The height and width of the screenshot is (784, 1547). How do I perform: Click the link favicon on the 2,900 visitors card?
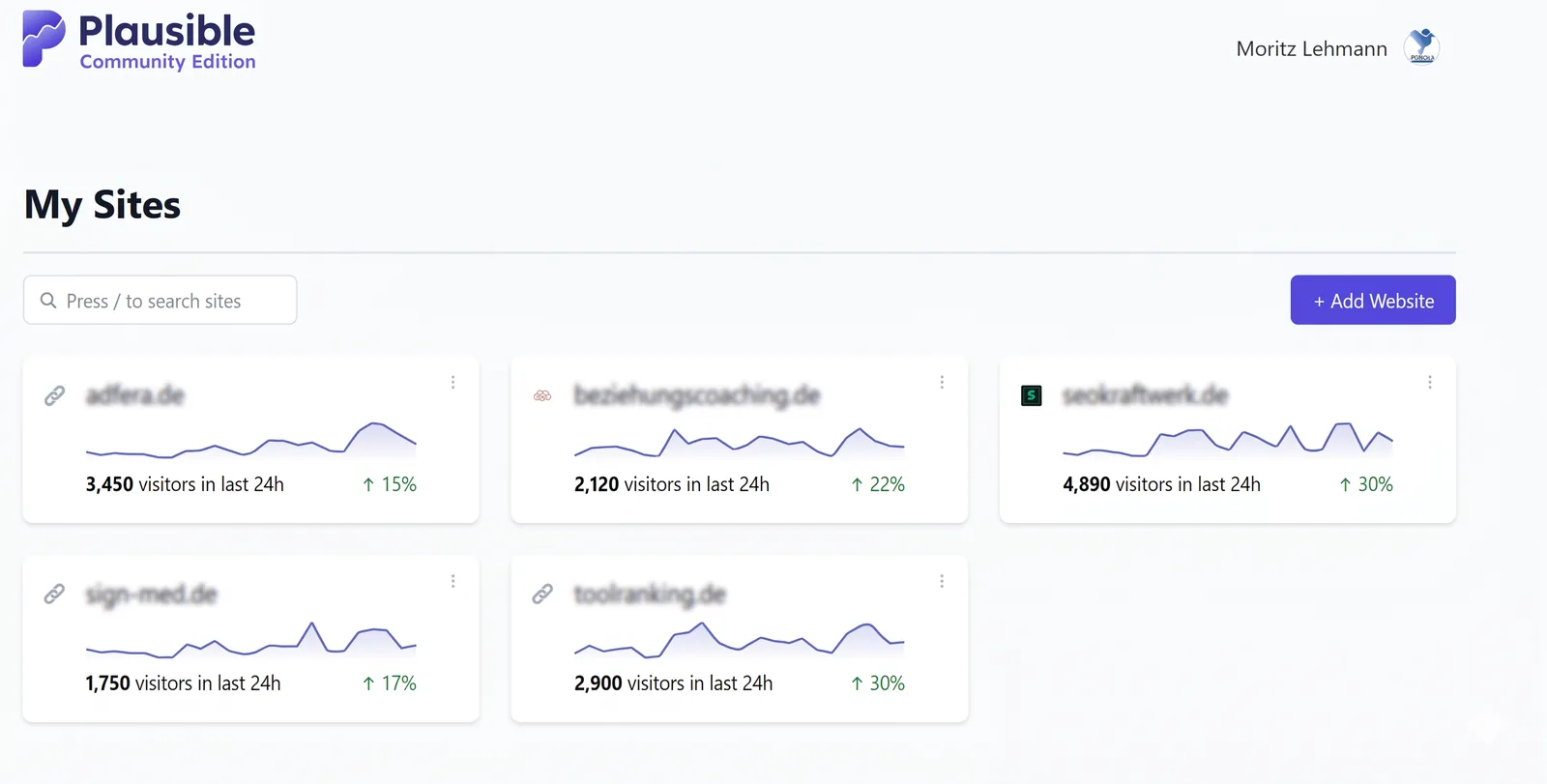[542, 594]
